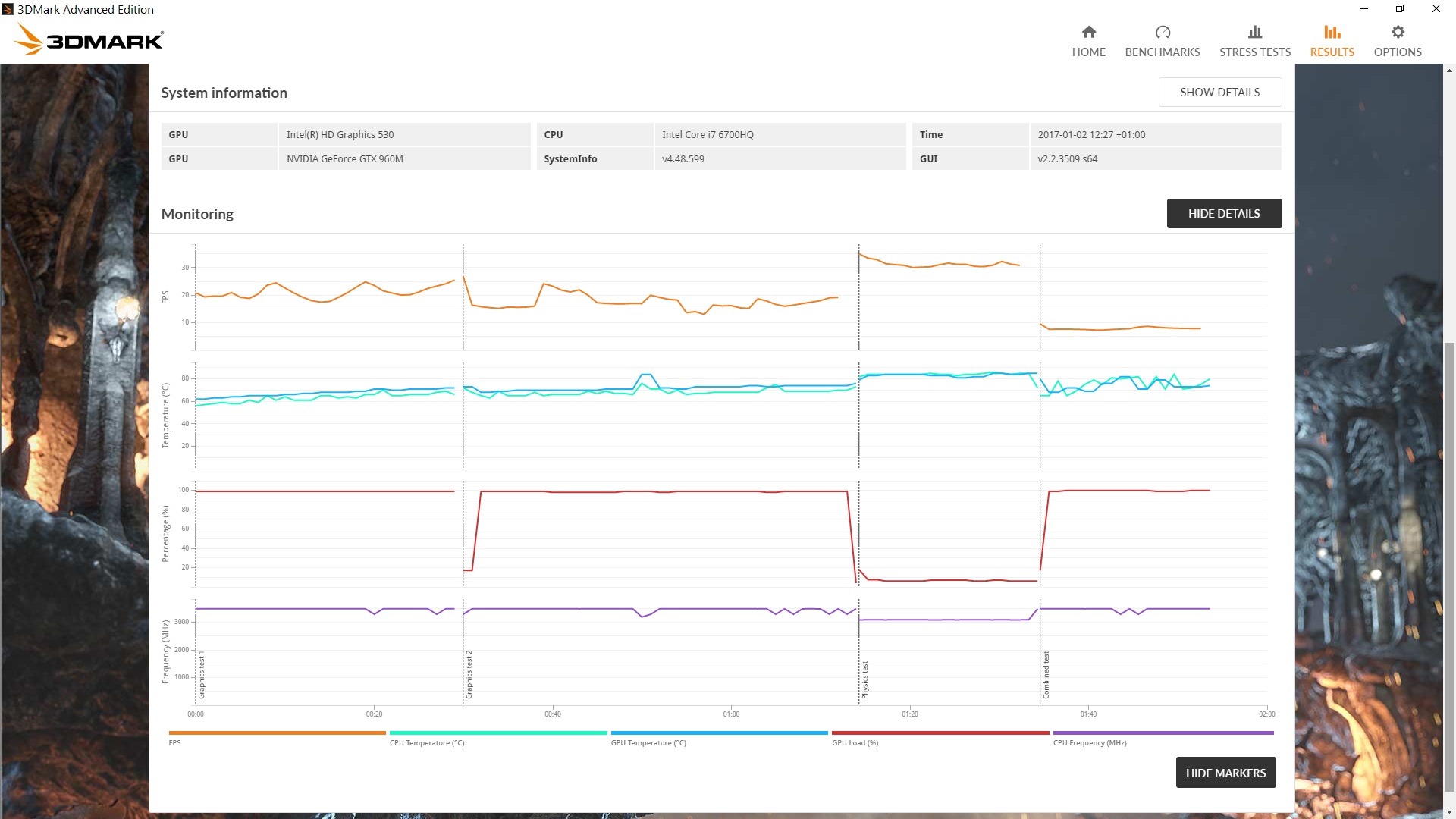This screenshot has height=819, width=1456.
Task: Switch to the BENCHMARKS tab label
Action: (1163, 52)
